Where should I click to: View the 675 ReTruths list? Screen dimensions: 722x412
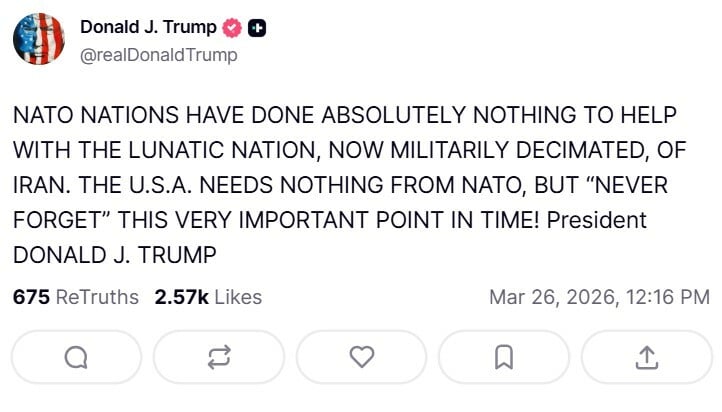click(76, 297)
